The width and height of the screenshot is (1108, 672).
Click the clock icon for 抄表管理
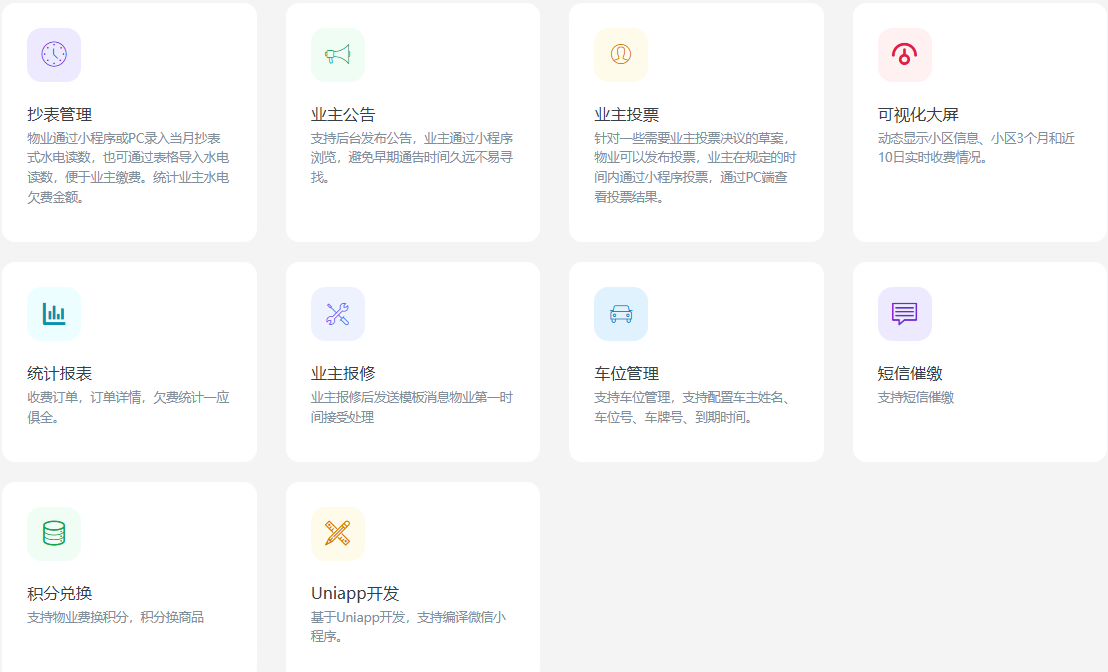54,55
